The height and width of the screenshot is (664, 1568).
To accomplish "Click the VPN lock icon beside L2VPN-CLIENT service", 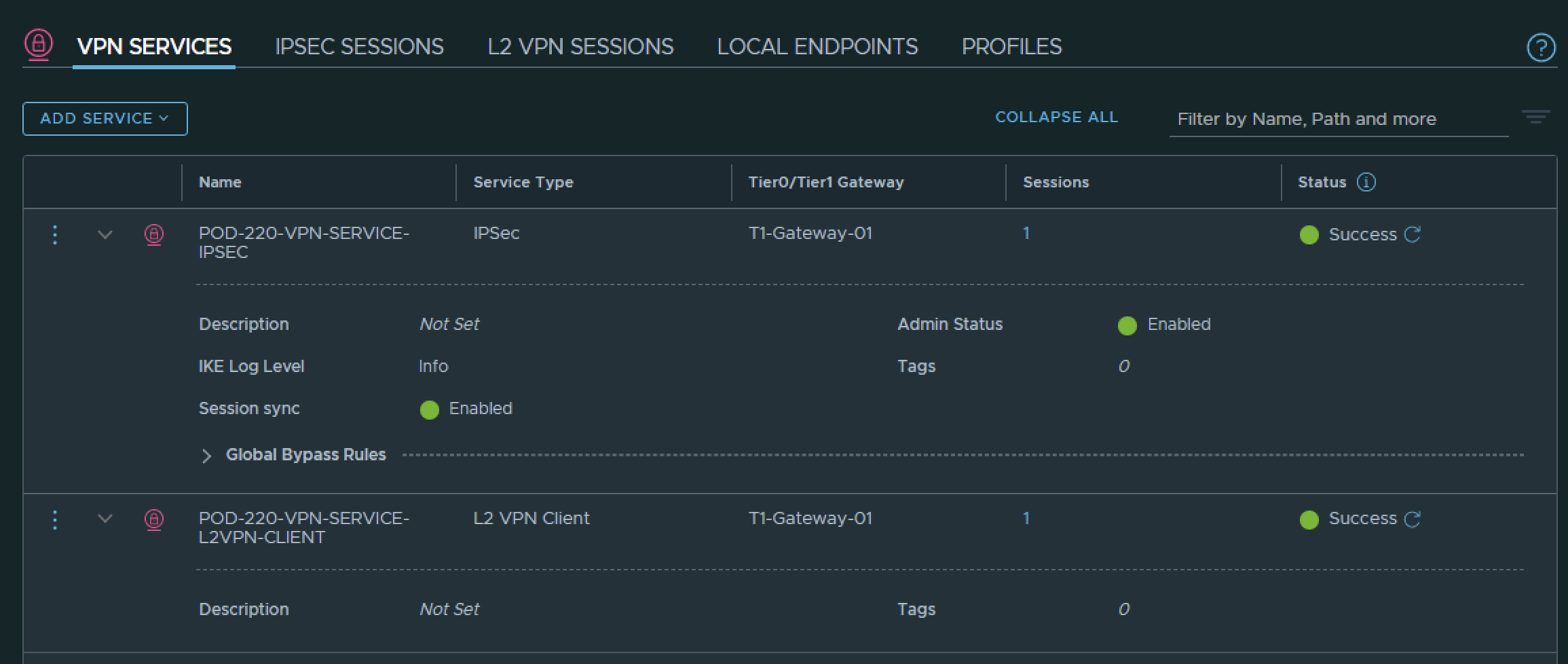I will 154,520.
